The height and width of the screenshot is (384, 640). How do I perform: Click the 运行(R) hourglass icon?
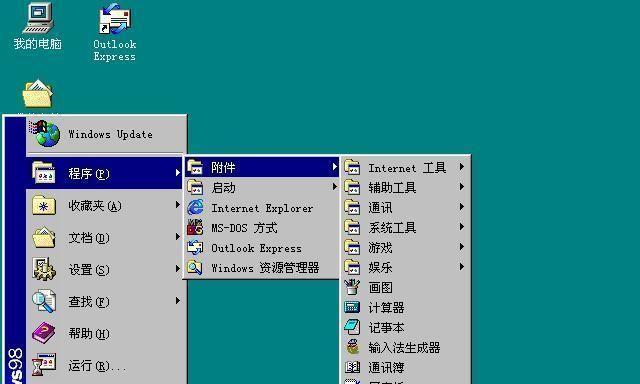(x=44, y=365)
